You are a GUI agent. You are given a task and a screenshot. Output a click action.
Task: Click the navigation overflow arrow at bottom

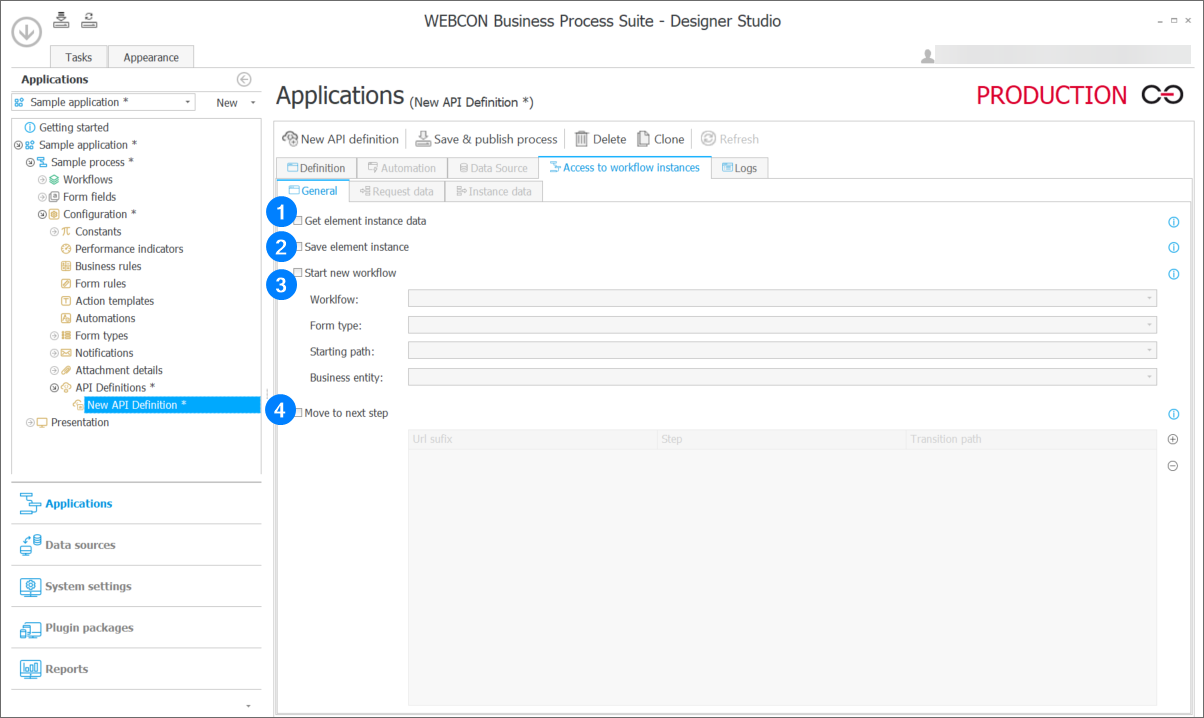click(x=247, y=706)
